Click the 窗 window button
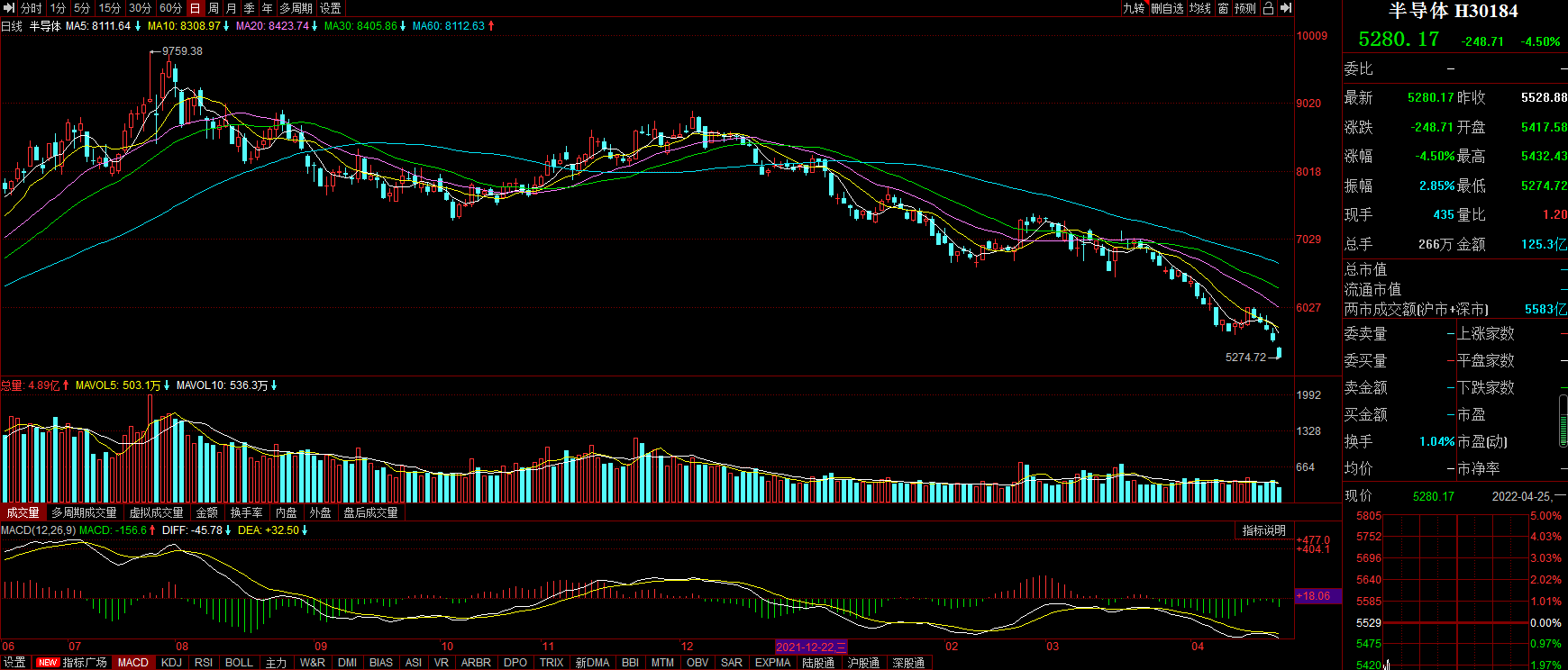This screenshot has height=670, width=1568. click(x=1223, y=8)
